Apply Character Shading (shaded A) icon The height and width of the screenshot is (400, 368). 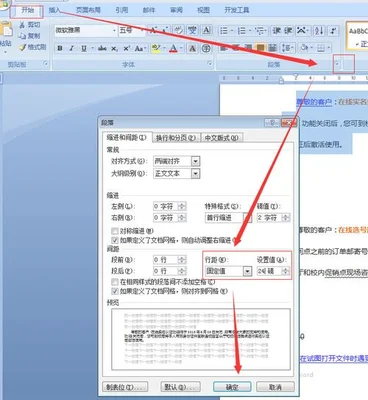coord(192,49)
